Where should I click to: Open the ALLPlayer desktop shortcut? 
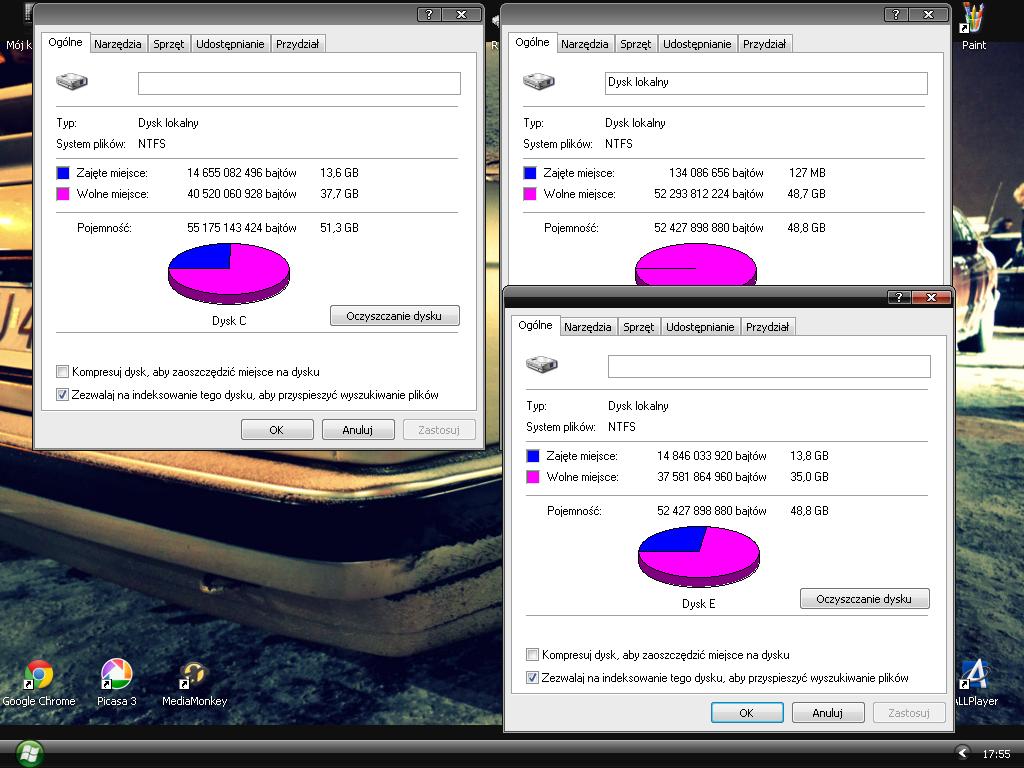click(x=974, y=675)
